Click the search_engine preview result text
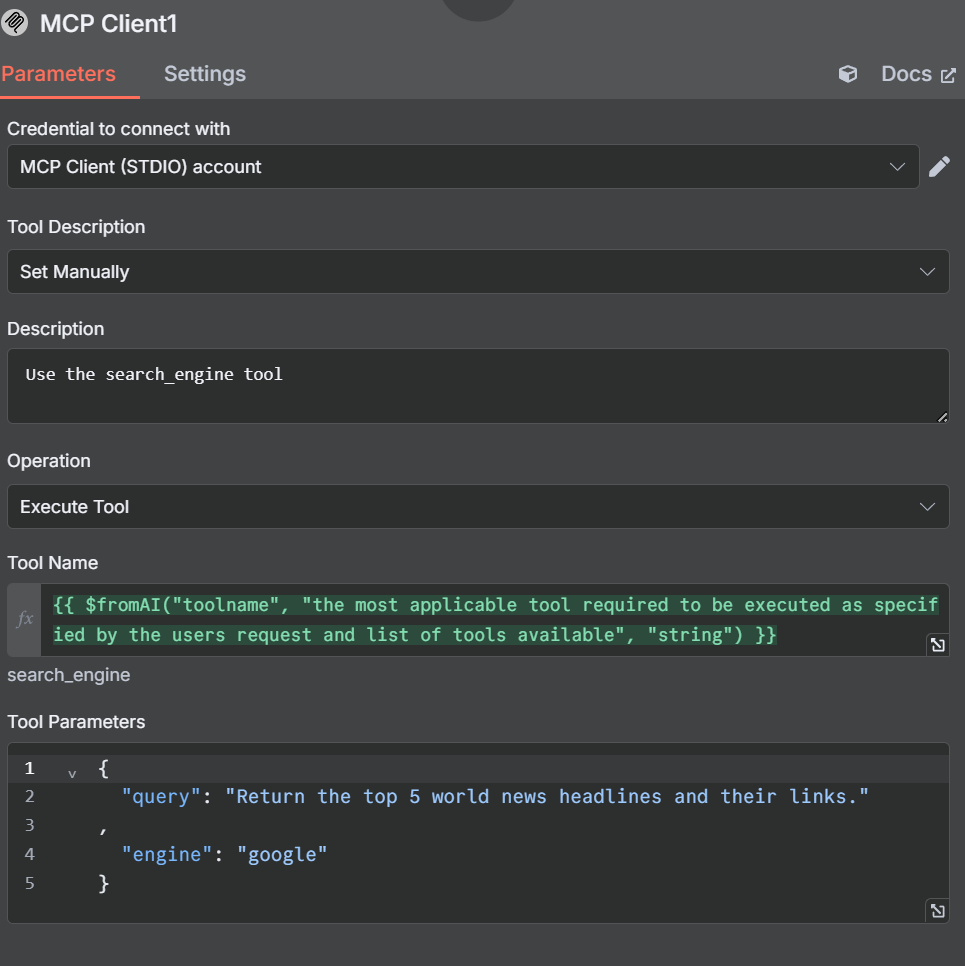 [68, 675]
